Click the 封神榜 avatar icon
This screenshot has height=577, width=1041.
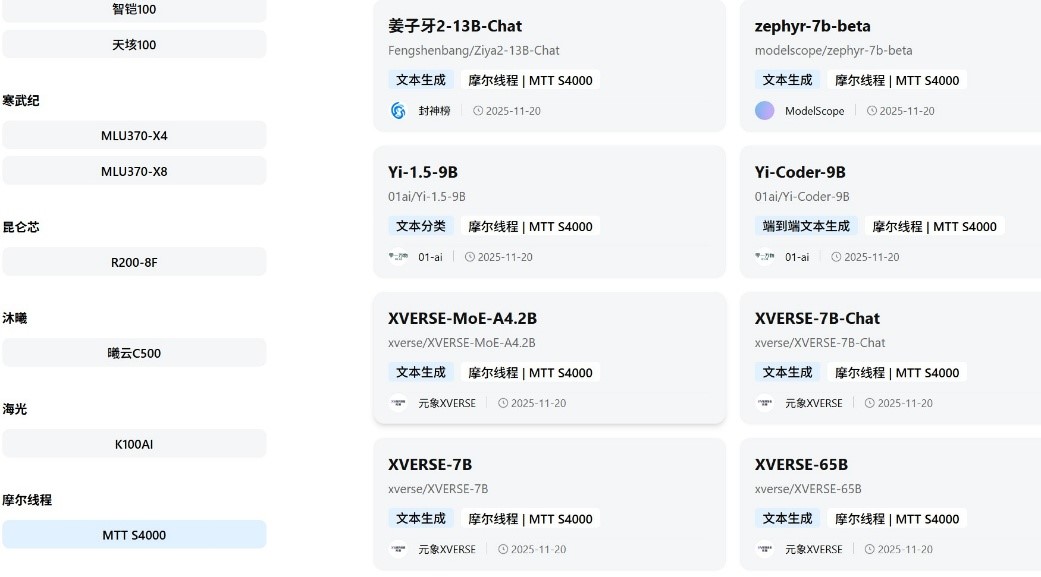pyautogui.click(x=398, y=111)
